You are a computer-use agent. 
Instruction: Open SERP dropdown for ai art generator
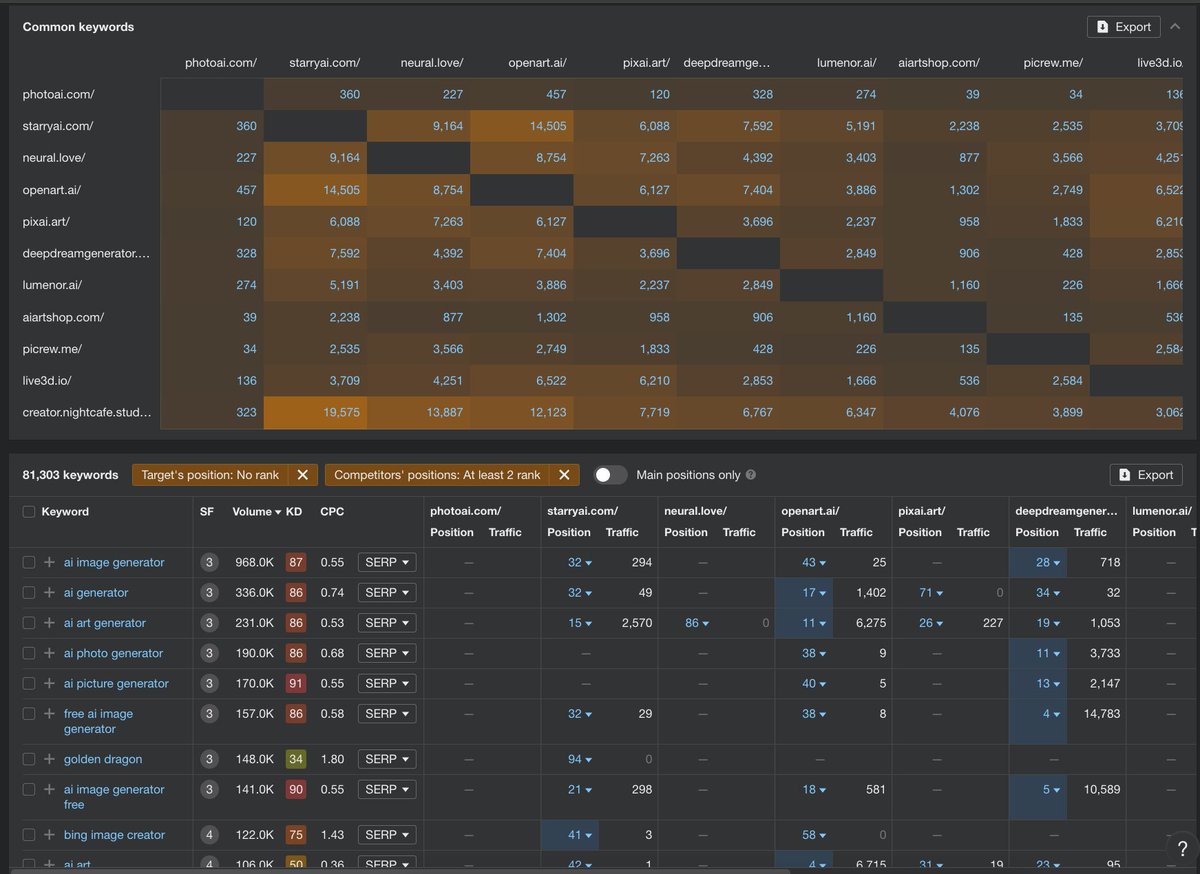tap(387, 622)
